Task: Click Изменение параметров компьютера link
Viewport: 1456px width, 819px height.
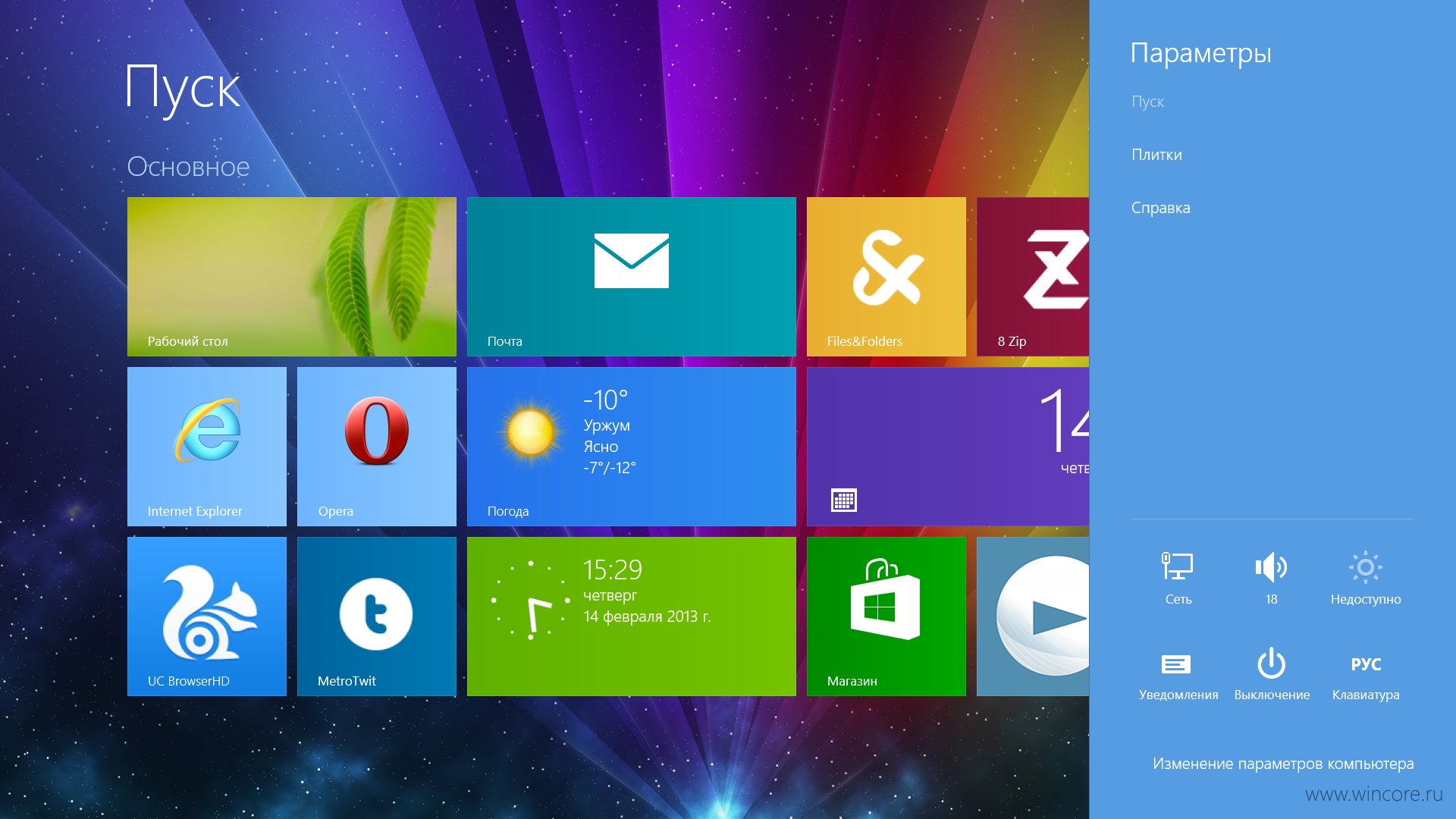Action: click(x=1283, y=764)
